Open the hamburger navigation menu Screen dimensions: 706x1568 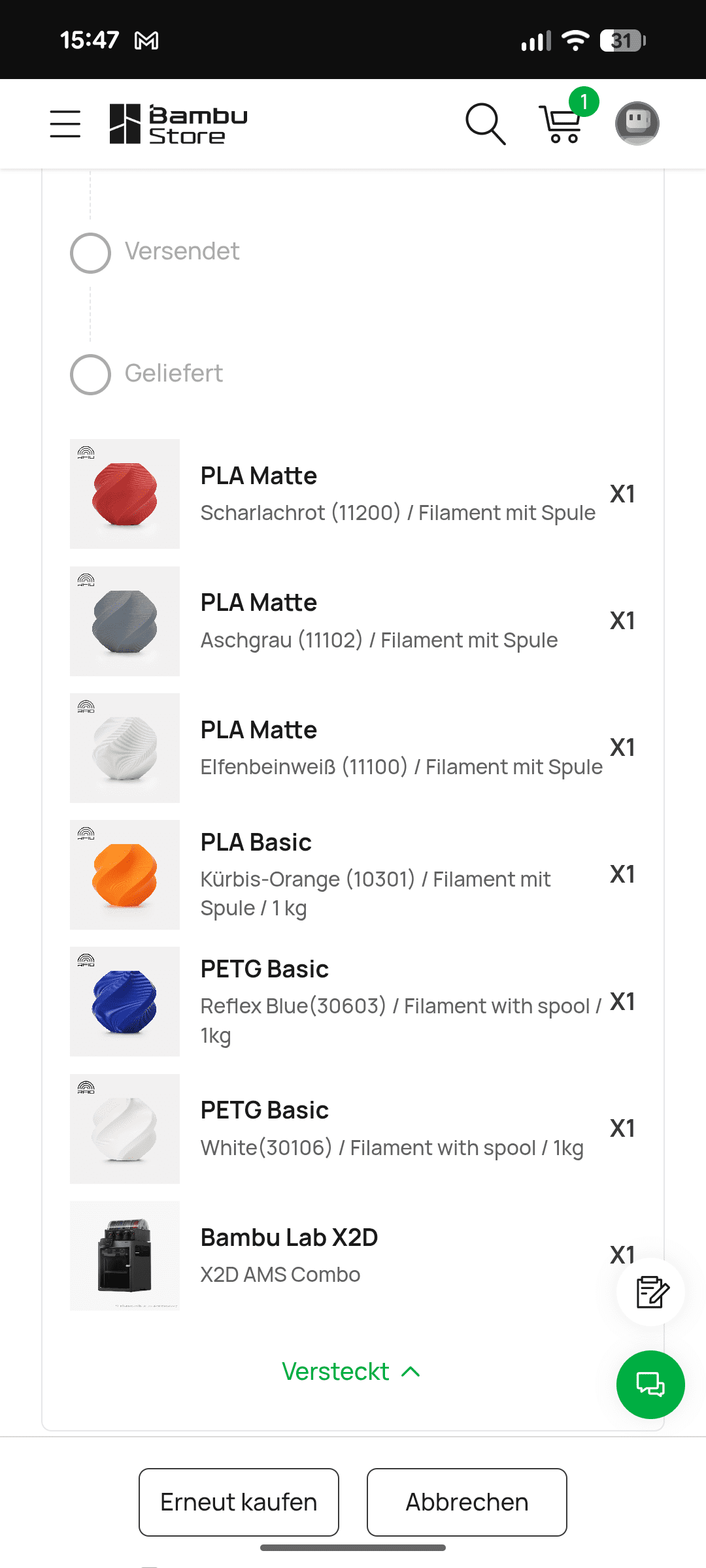coord(65,123)
